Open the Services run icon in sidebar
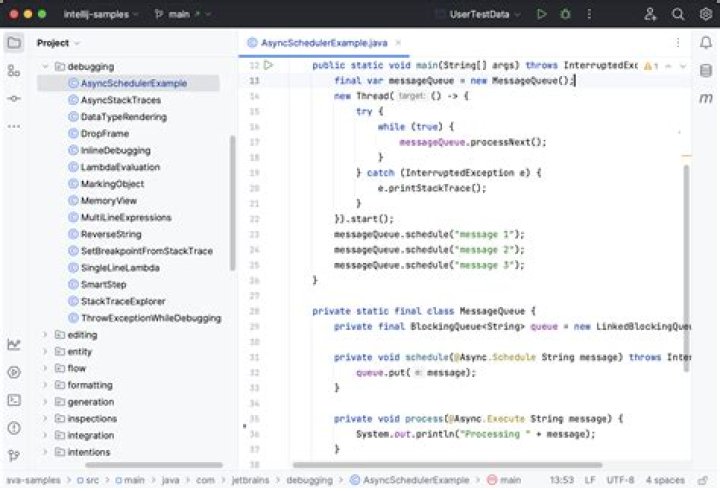Viewport: 720px width, 491px height. tap(14, 372)
